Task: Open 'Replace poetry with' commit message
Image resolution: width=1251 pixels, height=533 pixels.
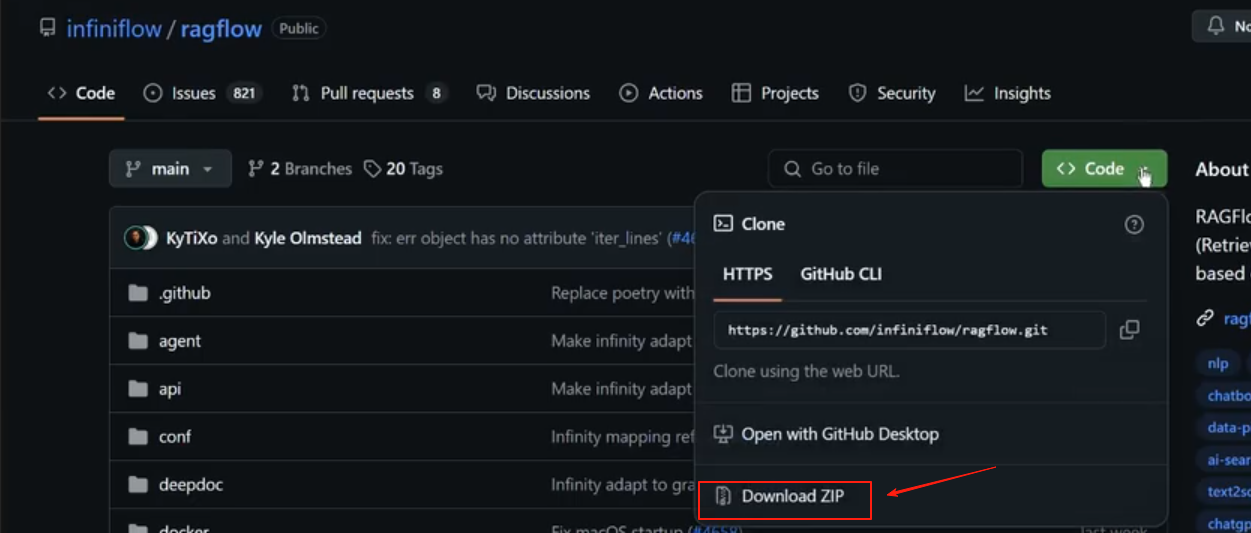Action: pos(622,293)
